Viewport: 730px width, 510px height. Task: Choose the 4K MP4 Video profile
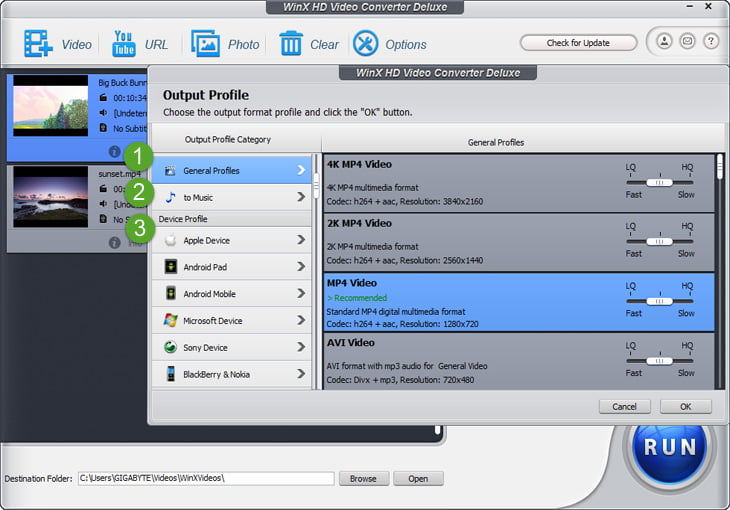(470, 182)
